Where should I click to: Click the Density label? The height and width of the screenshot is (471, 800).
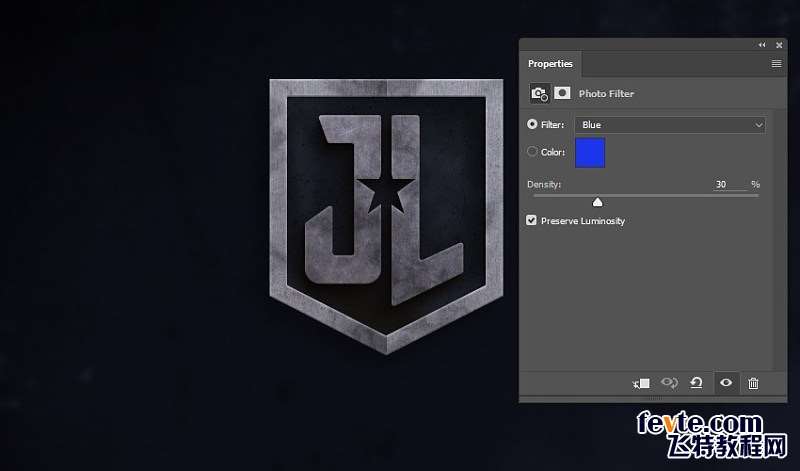click(544, 184)
